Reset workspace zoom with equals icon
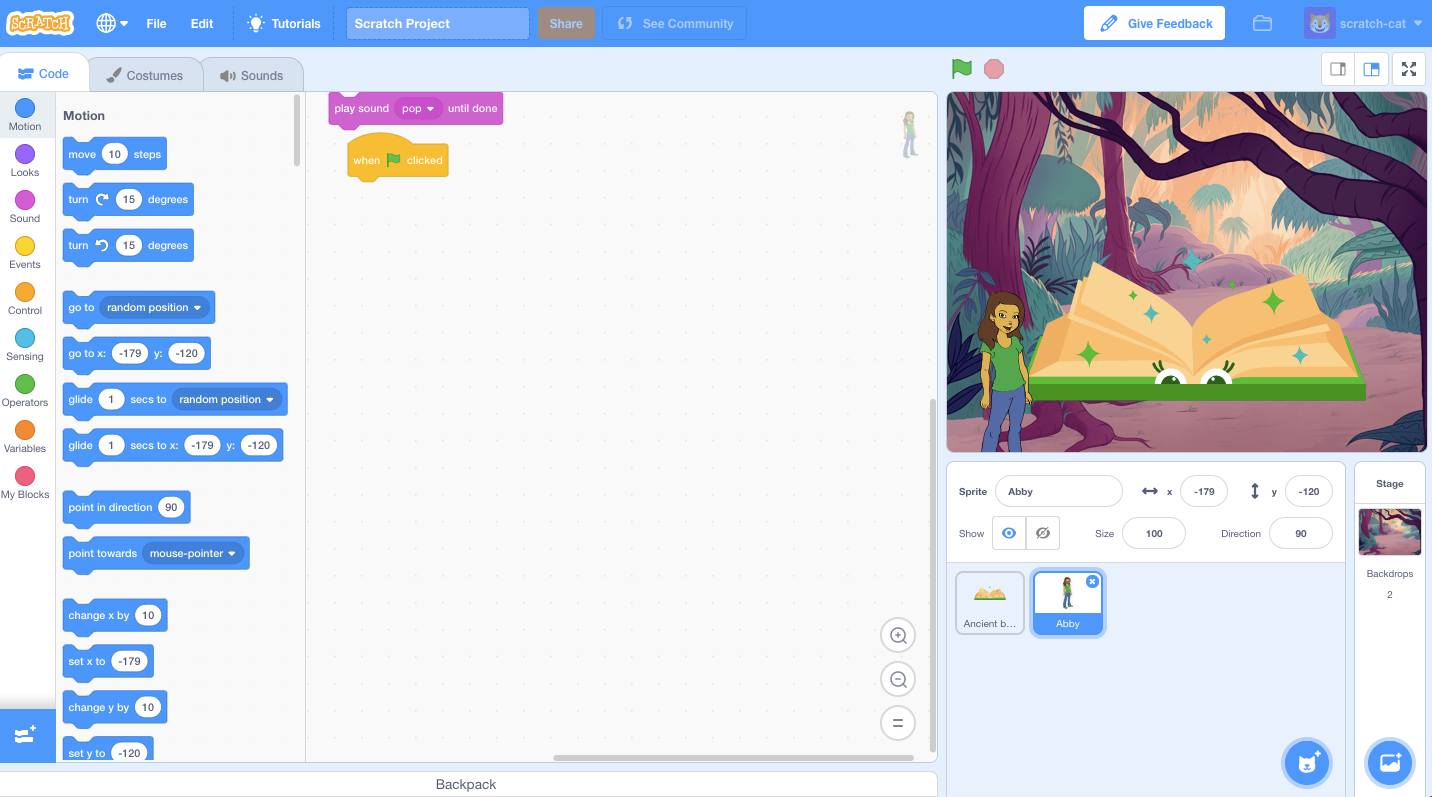1432x797 pixels. pyautogui.click(x=898, y=723)
